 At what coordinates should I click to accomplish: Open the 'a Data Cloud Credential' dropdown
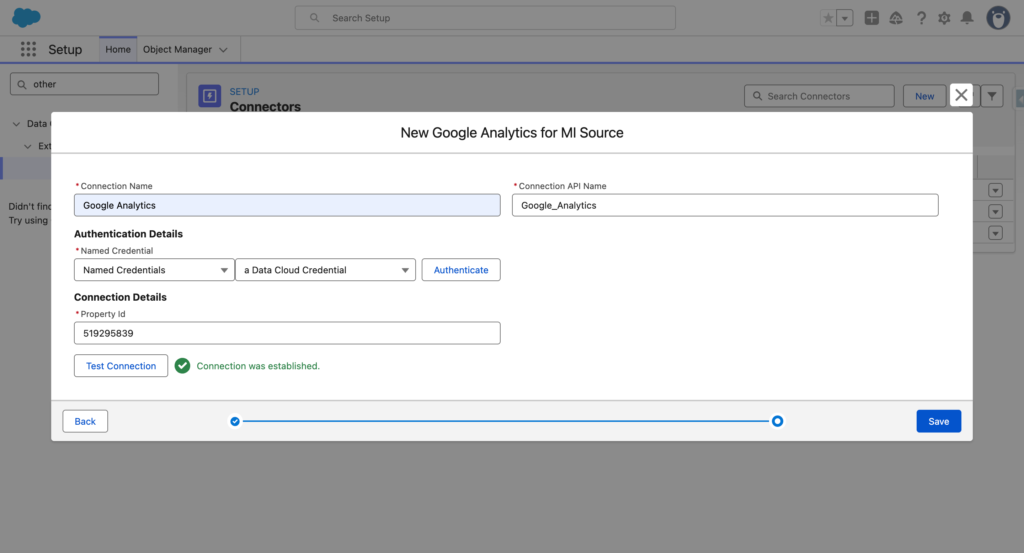pos(325,270)
